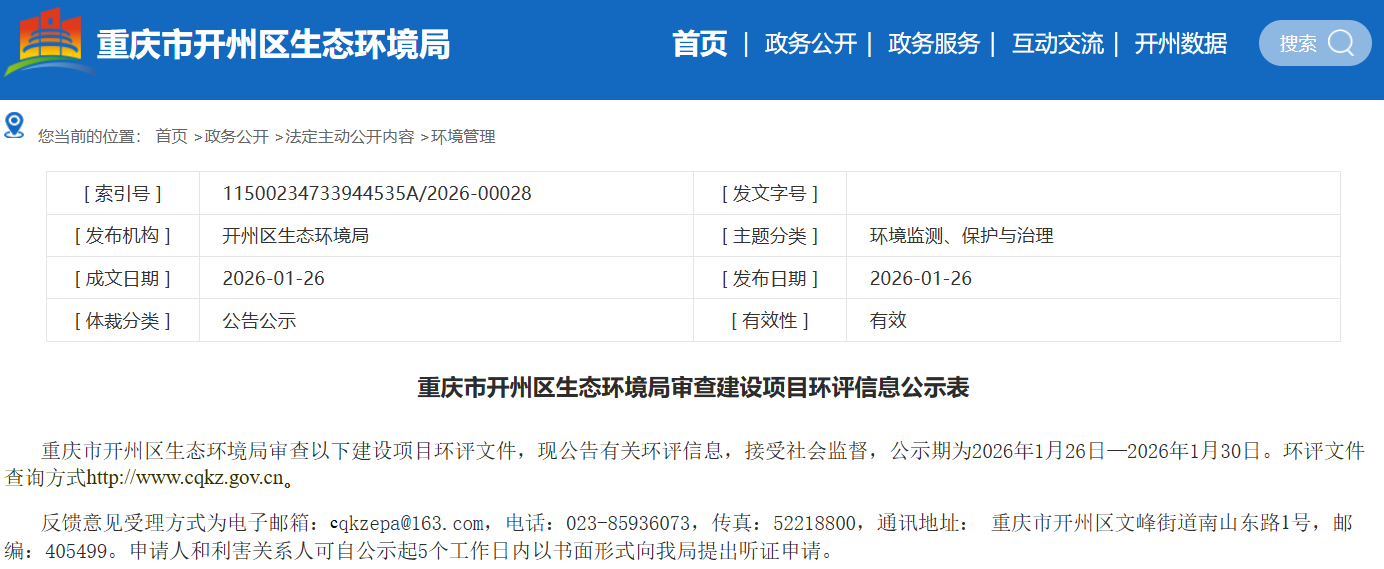Go to 政务公开 in the top navigation
The height and width of the screenshot is (569, 1384).
coord(810,44)
